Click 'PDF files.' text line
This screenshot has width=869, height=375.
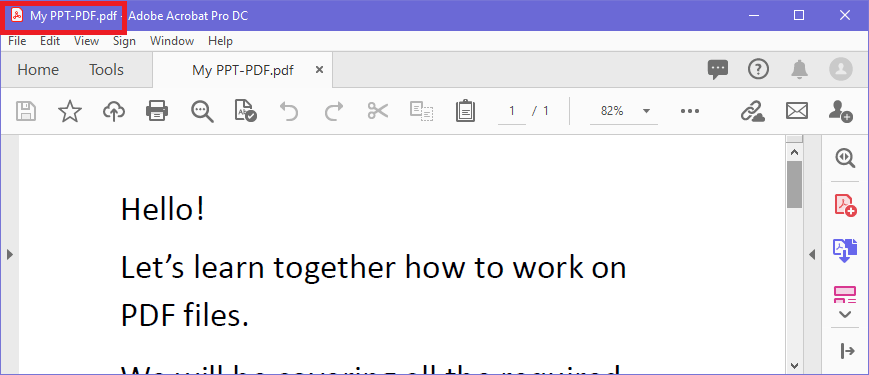click(185, 316)
